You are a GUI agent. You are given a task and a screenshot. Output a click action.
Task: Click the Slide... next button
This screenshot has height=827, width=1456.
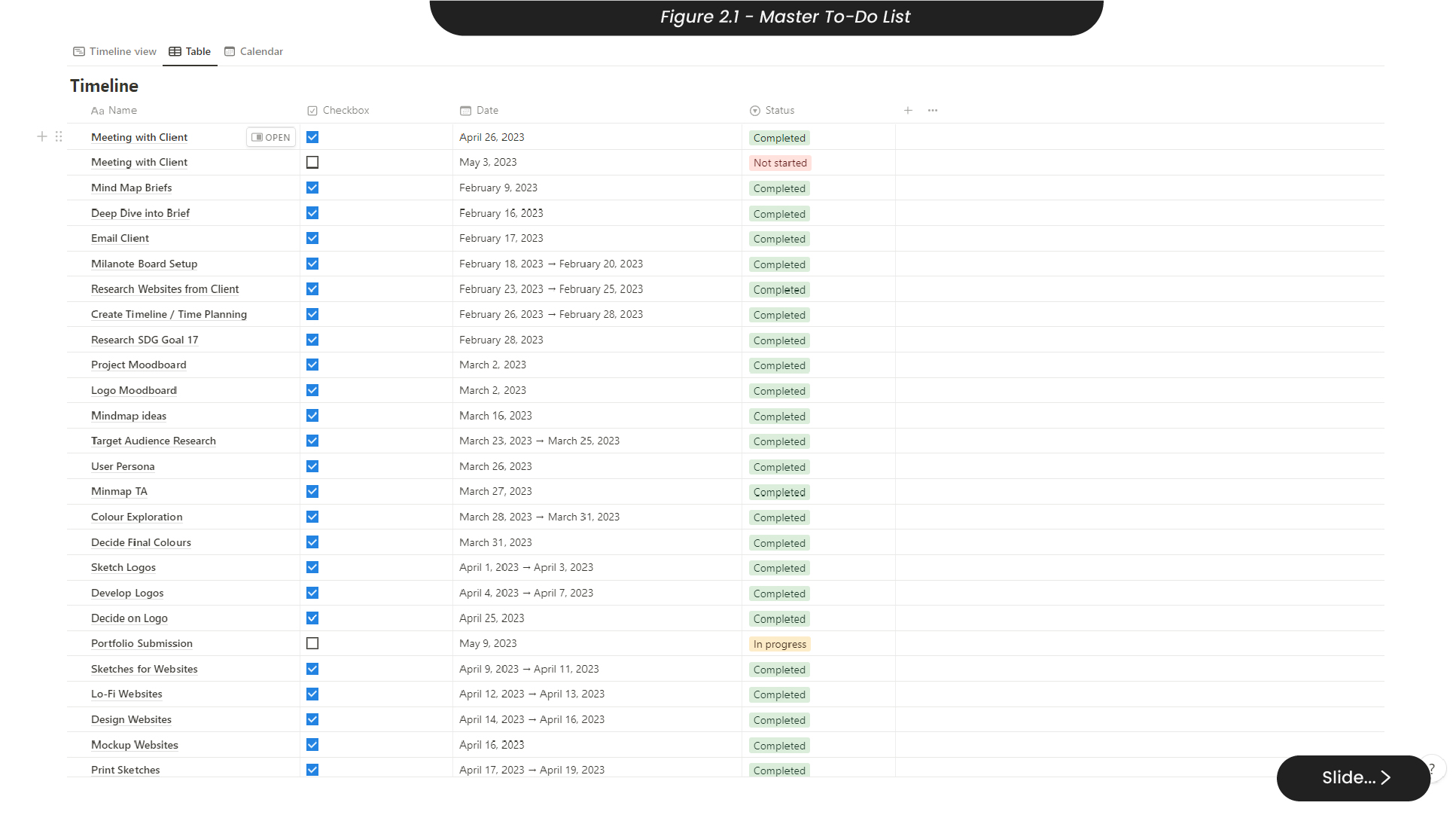[x=1353, y=777]
